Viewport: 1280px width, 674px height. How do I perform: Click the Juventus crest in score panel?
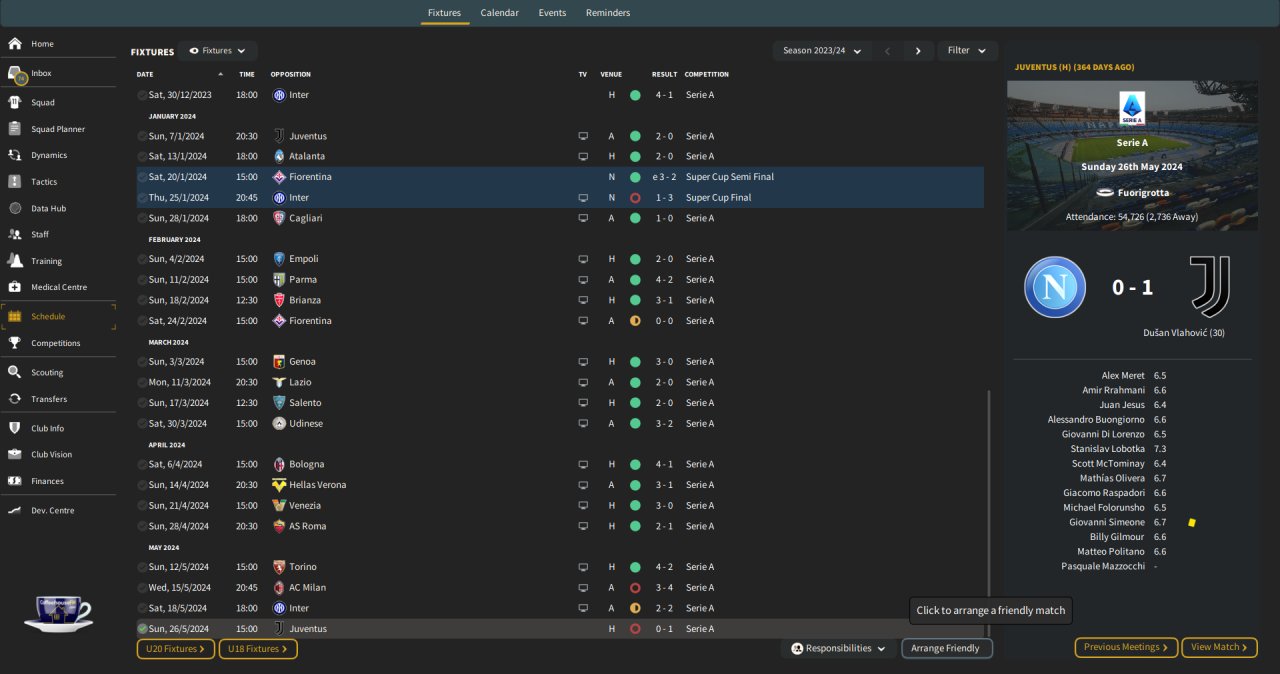[1210, 286]
